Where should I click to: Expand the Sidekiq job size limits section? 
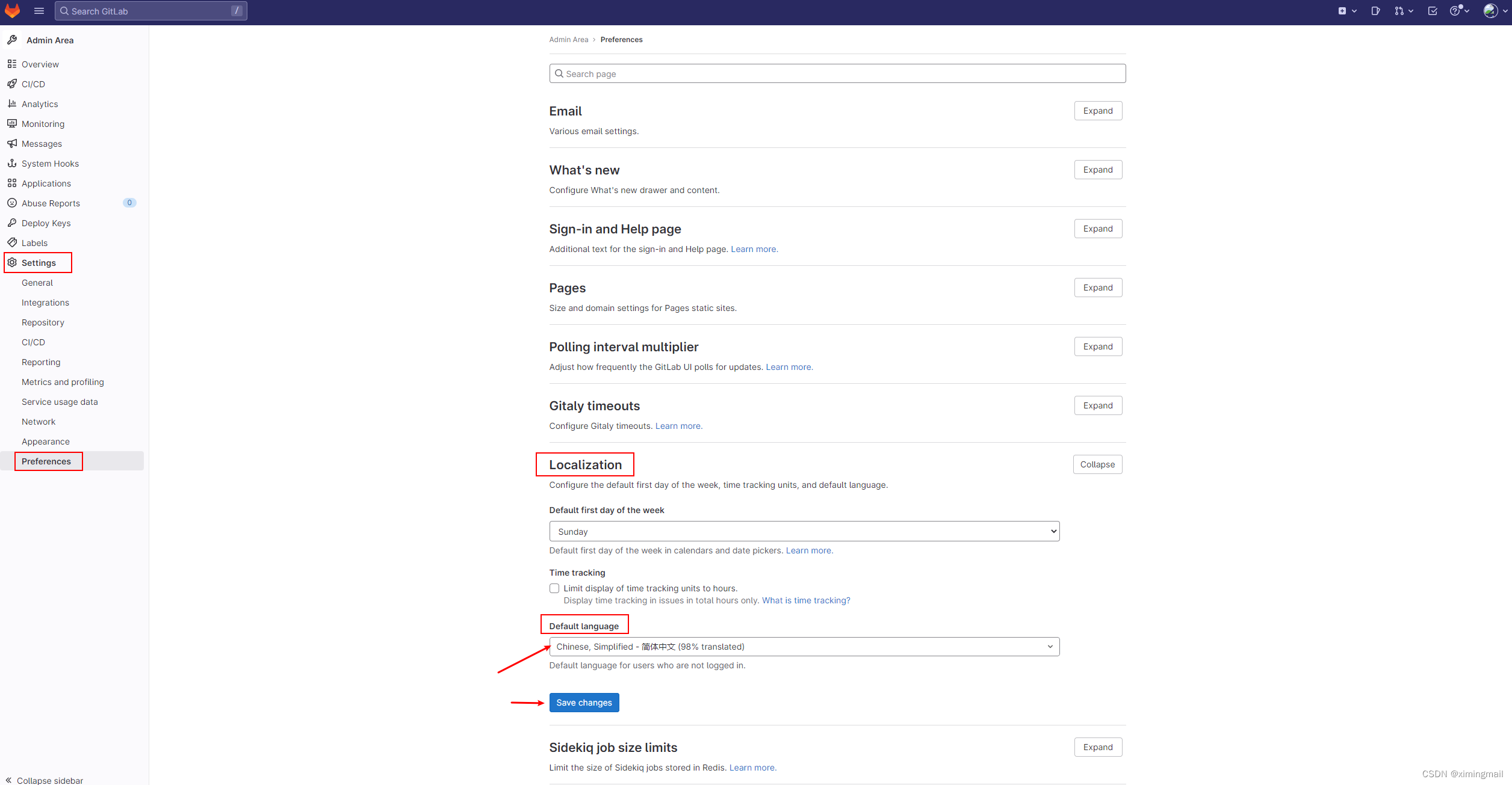coord(1098,747)
